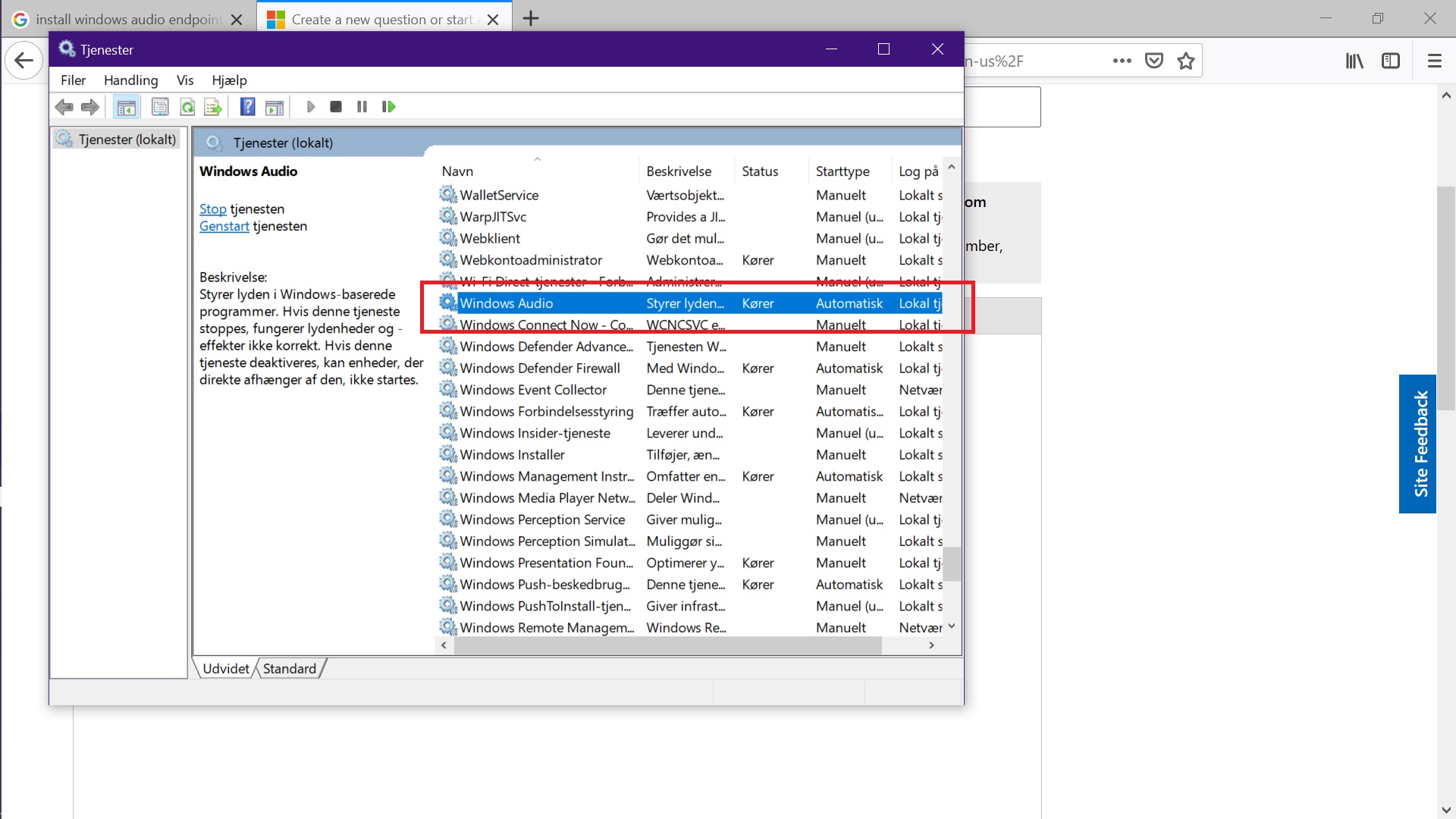Switch to the Udvidet tab
The width and height of the screenshot is (1456, 819).
pyautogui.click(x=225, y=668)
